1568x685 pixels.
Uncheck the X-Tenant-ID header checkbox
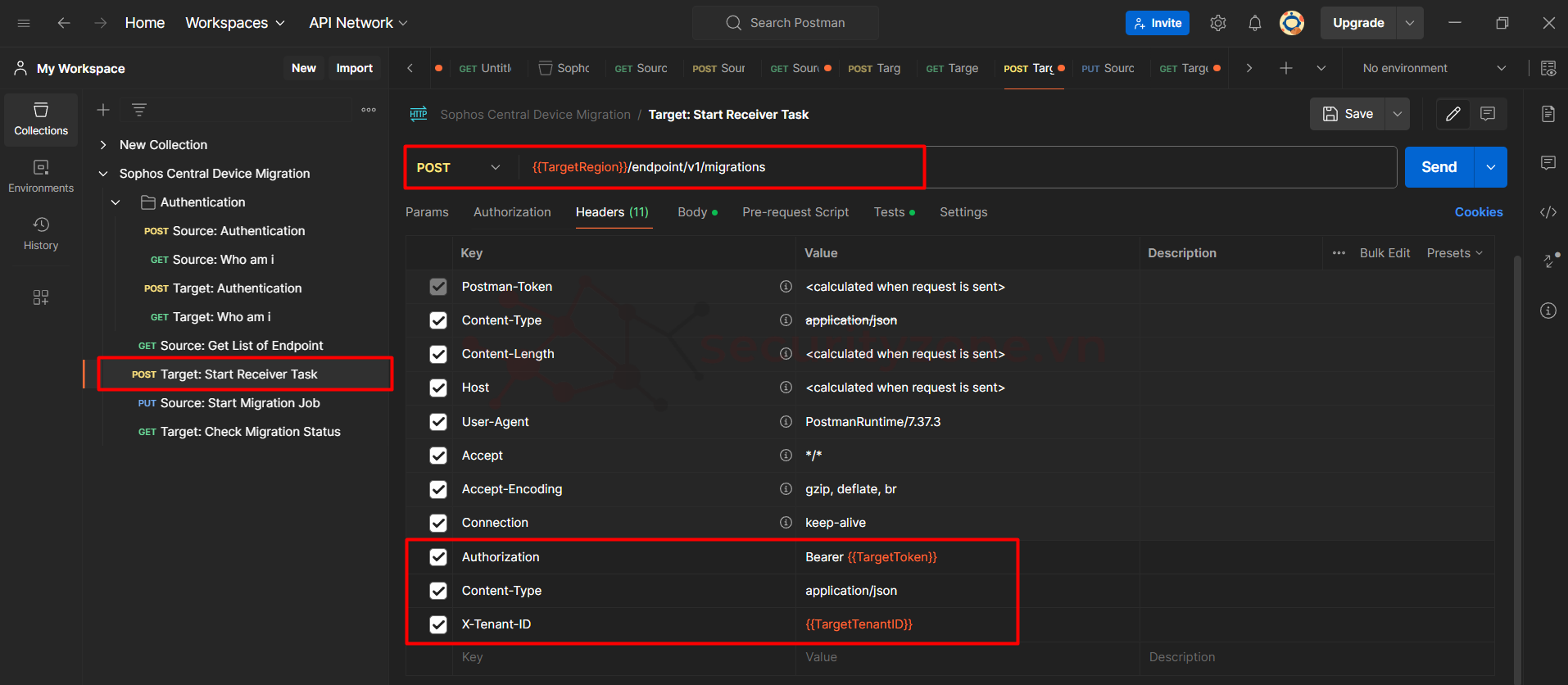(438, 624)
